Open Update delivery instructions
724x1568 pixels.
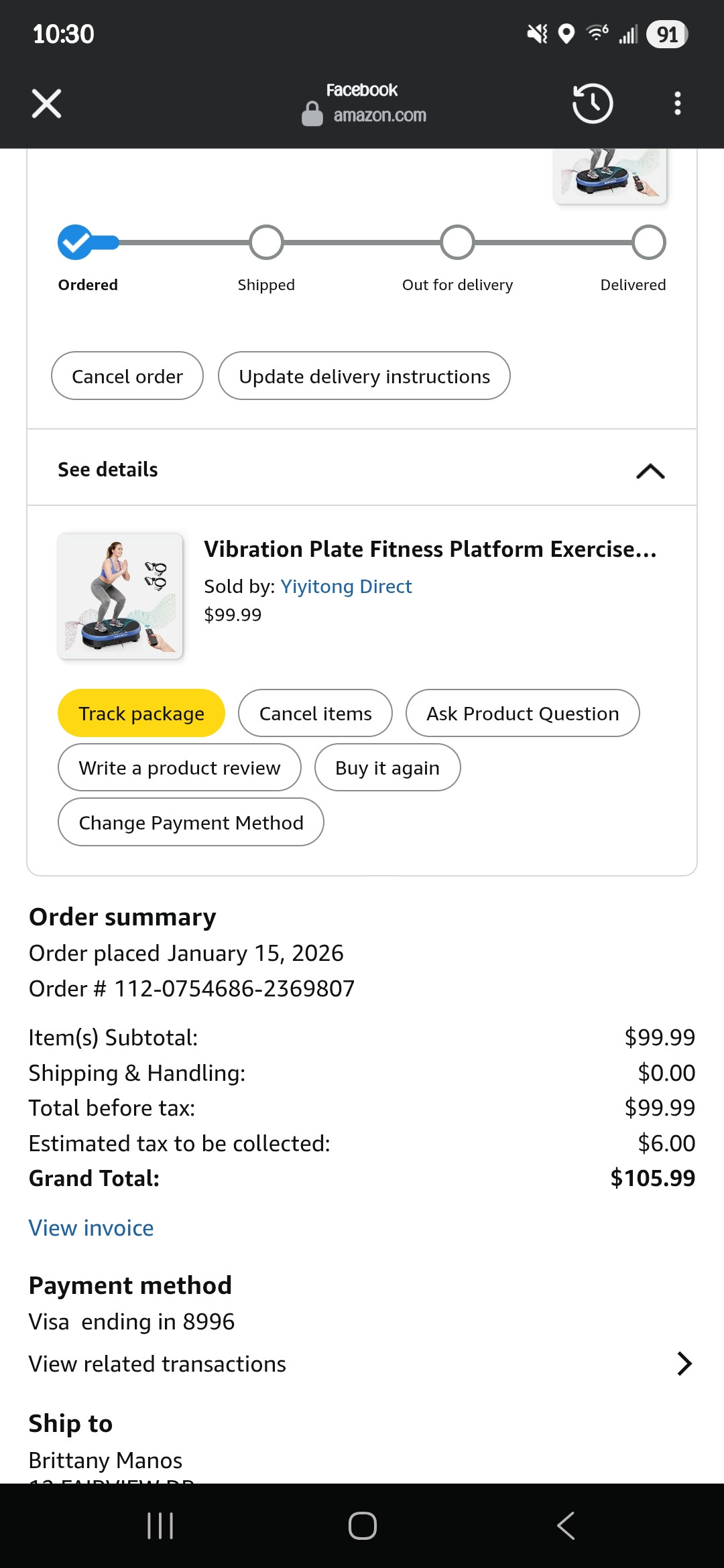(x=364, y=376)
